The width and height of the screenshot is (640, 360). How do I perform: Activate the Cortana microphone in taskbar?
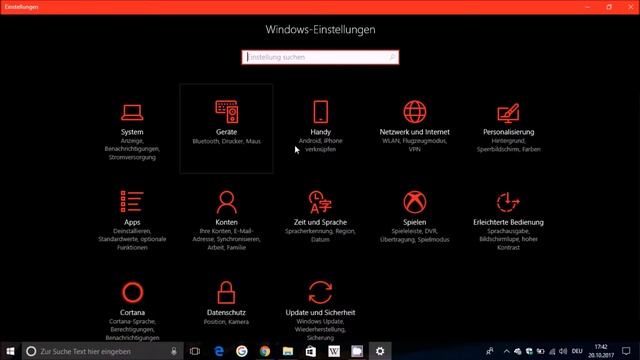(174, 351)
